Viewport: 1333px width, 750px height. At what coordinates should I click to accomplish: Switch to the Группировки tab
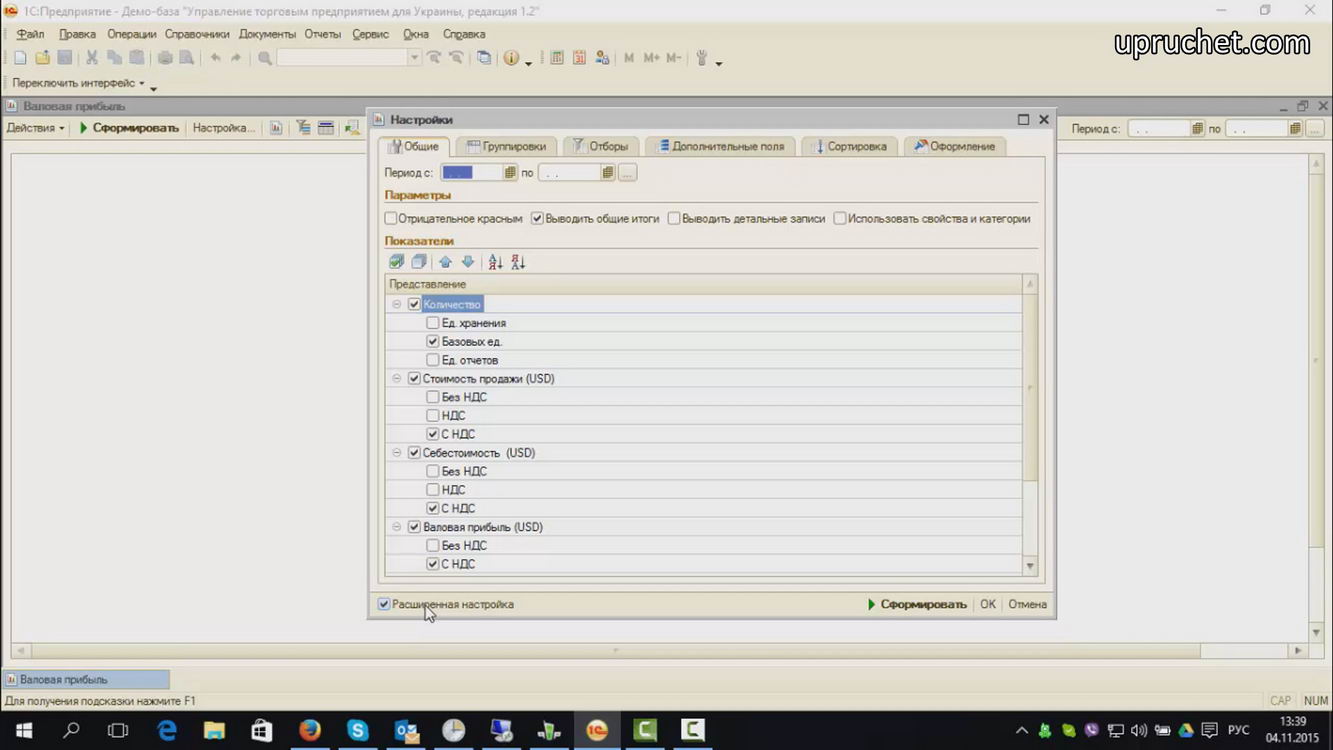[506, 146]
